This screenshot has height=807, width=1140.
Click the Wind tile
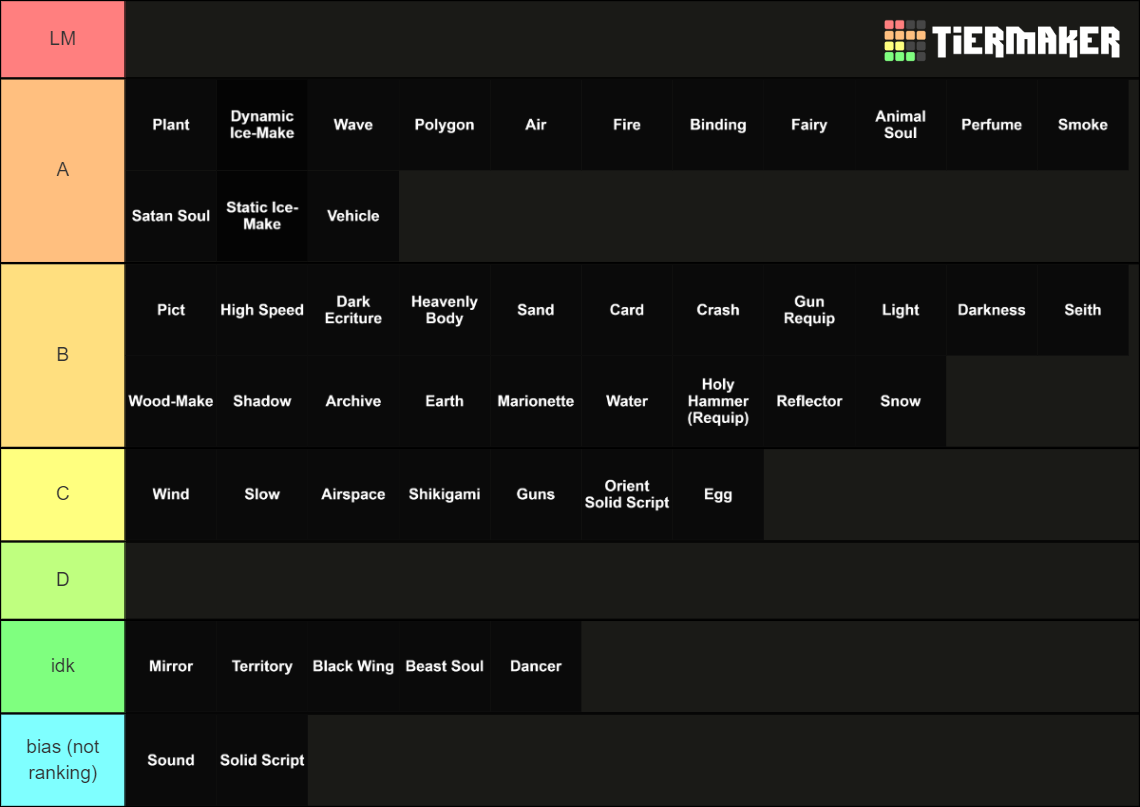171,494
